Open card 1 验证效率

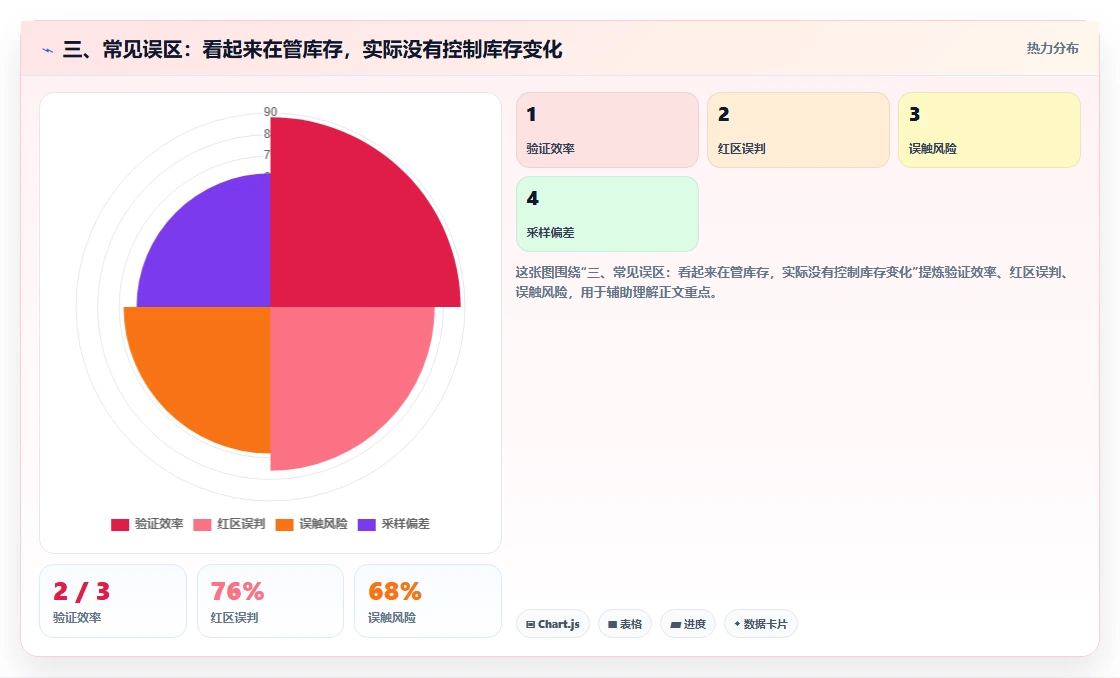(607, 130)
